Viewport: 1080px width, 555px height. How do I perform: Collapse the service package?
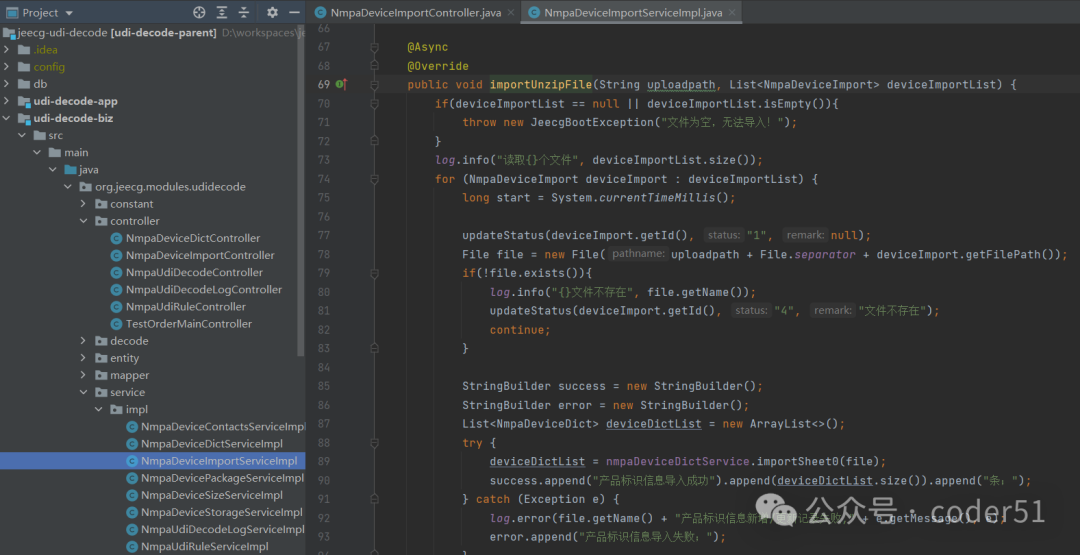click(x=83, y=392)
